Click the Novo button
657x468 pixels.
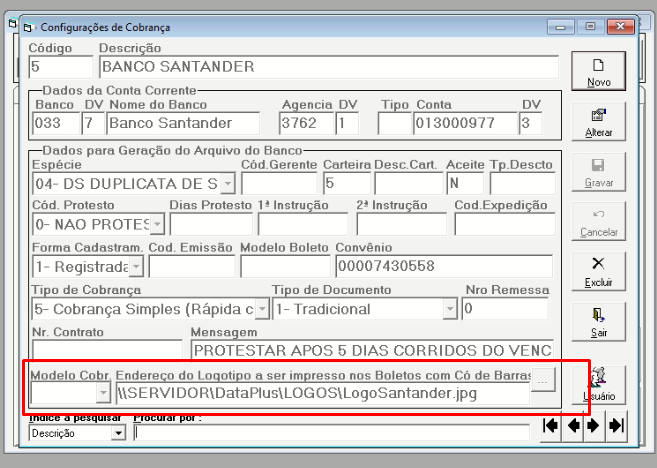[x=598, y=71]
